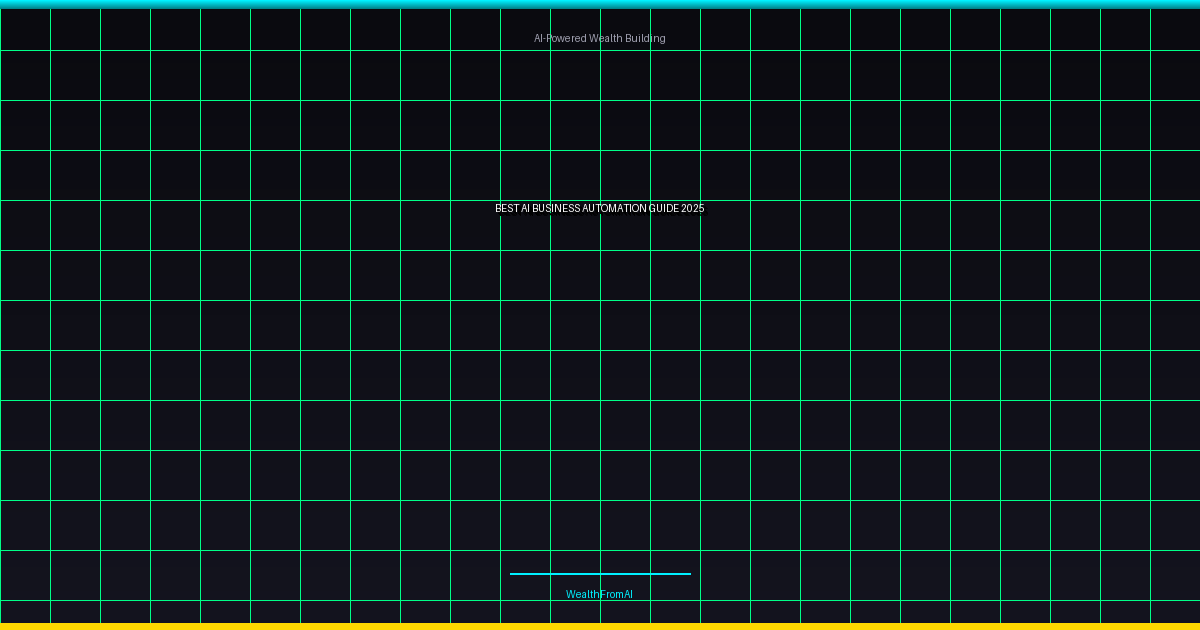Click "AI-Powered" in the top subtitle
Image resolution: width=1200 pixels, height=630 pixels.
559,38
